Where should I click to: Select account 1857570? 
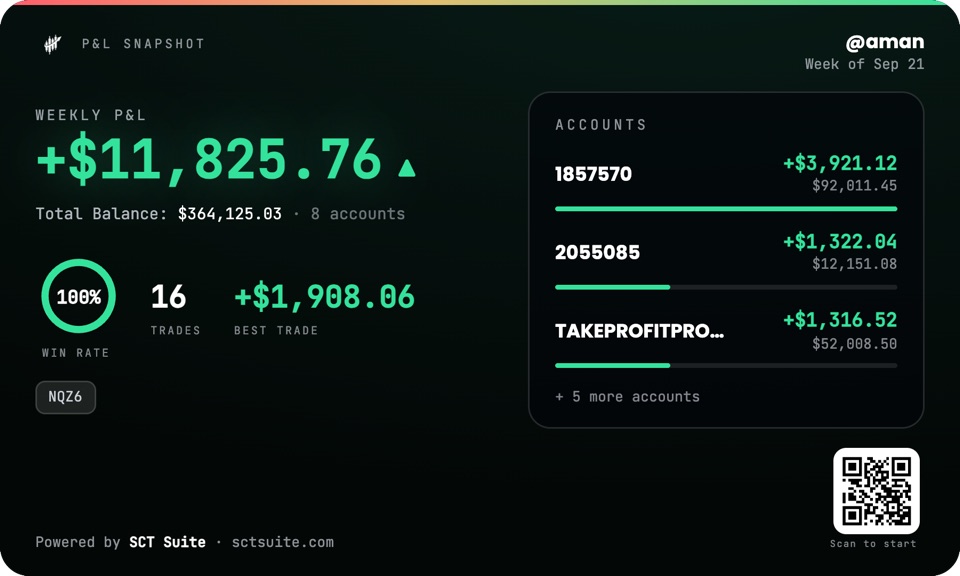point(726,173)
